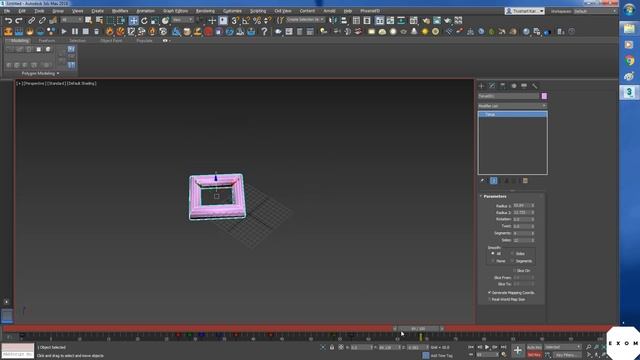
Task: Click the Mirror tool icon
Action: pyautogui.click(x=333, y=20)
